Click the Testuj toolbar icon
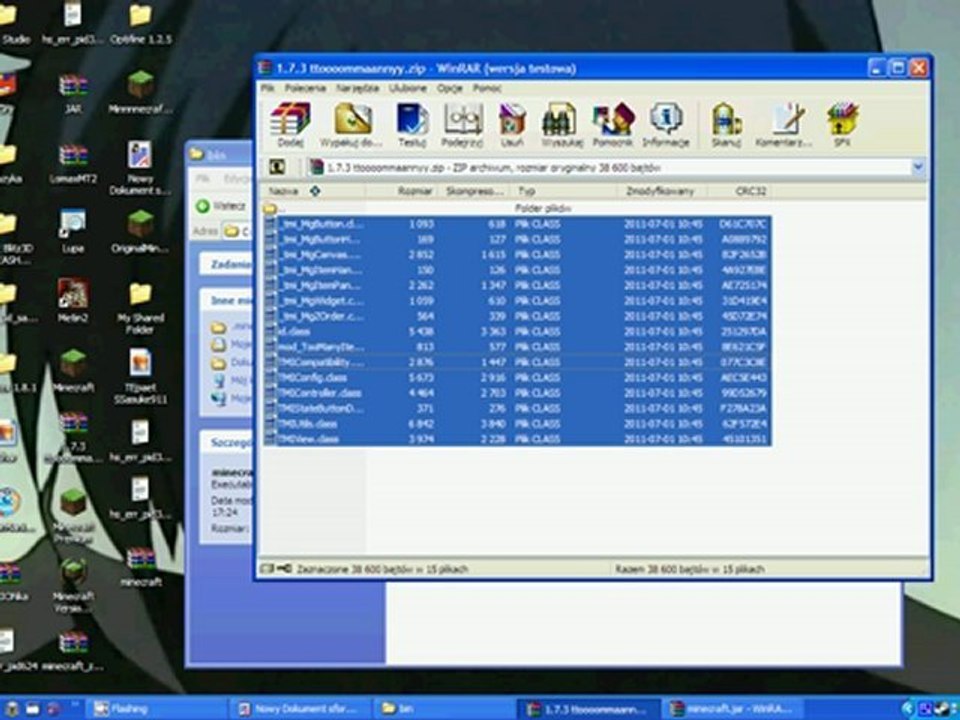Screen dimensions: 960x720 [412, 125]
